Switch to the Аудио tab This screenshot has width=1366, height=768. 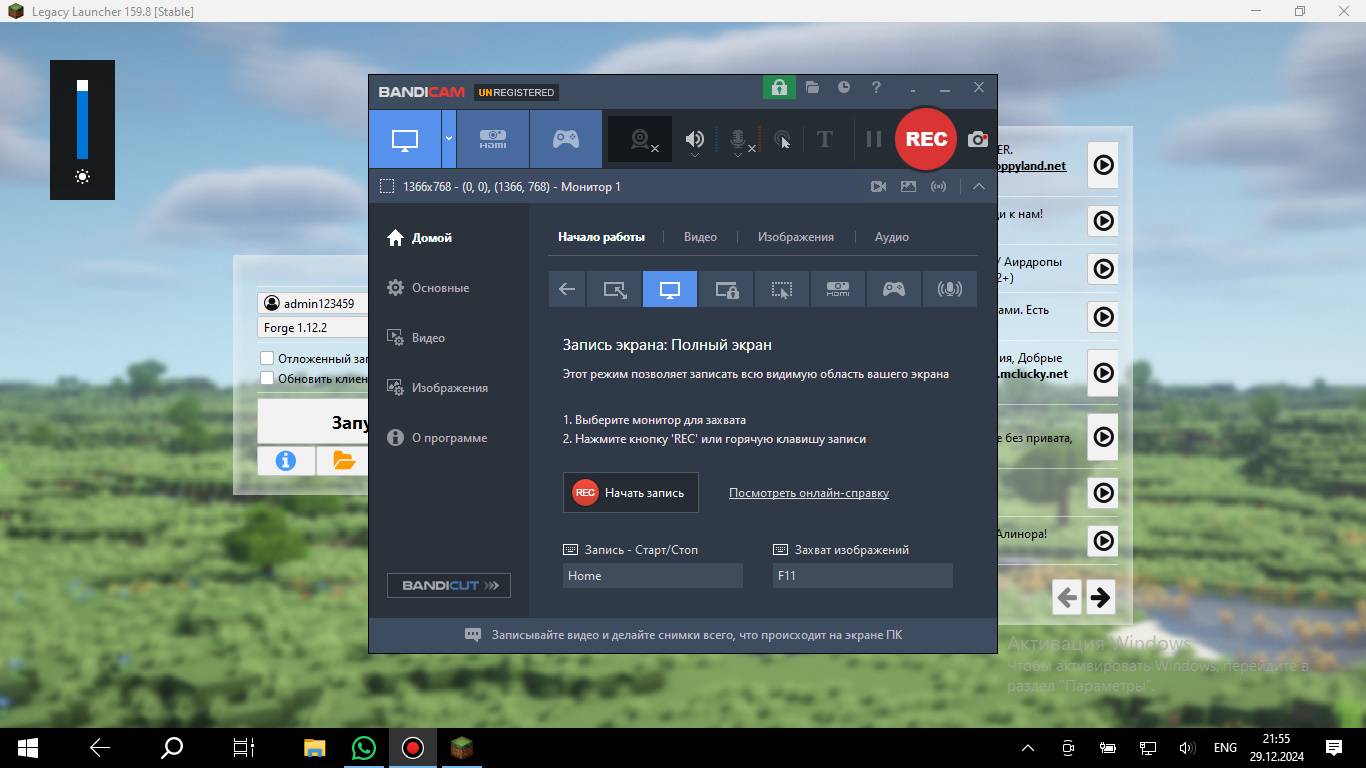click(x=892, y=237)
